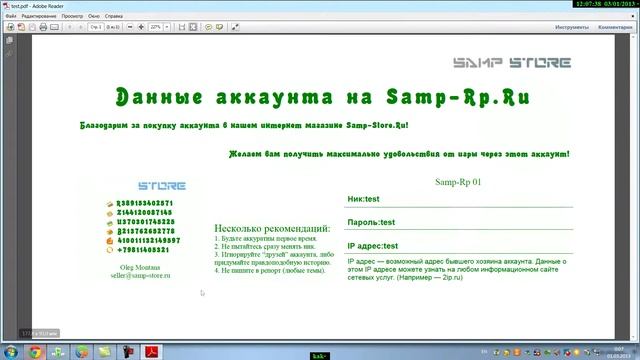Click the Samp-Rp 01 heading
640x360 pixels.
pyautogui.click(x=458, y=182)
